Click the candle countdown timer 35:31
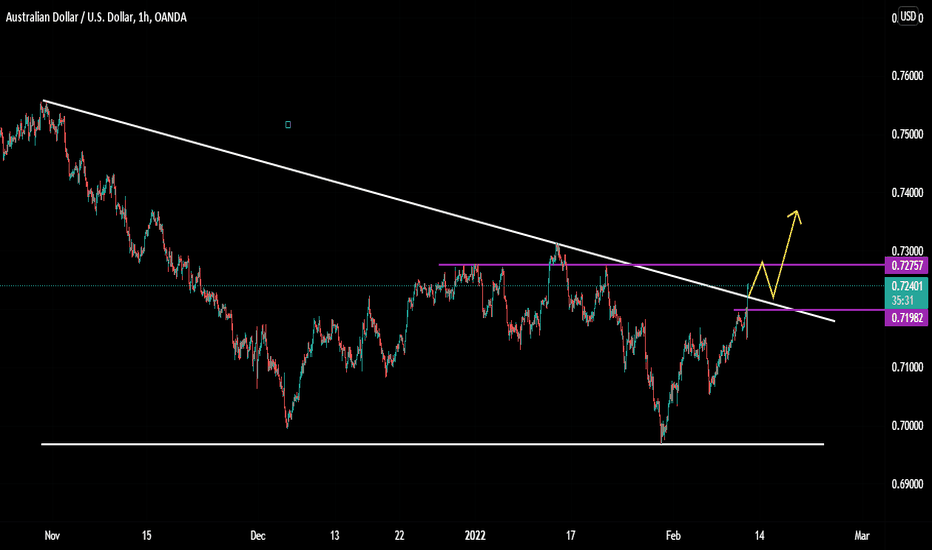The image size is (932, 550). 902,301
